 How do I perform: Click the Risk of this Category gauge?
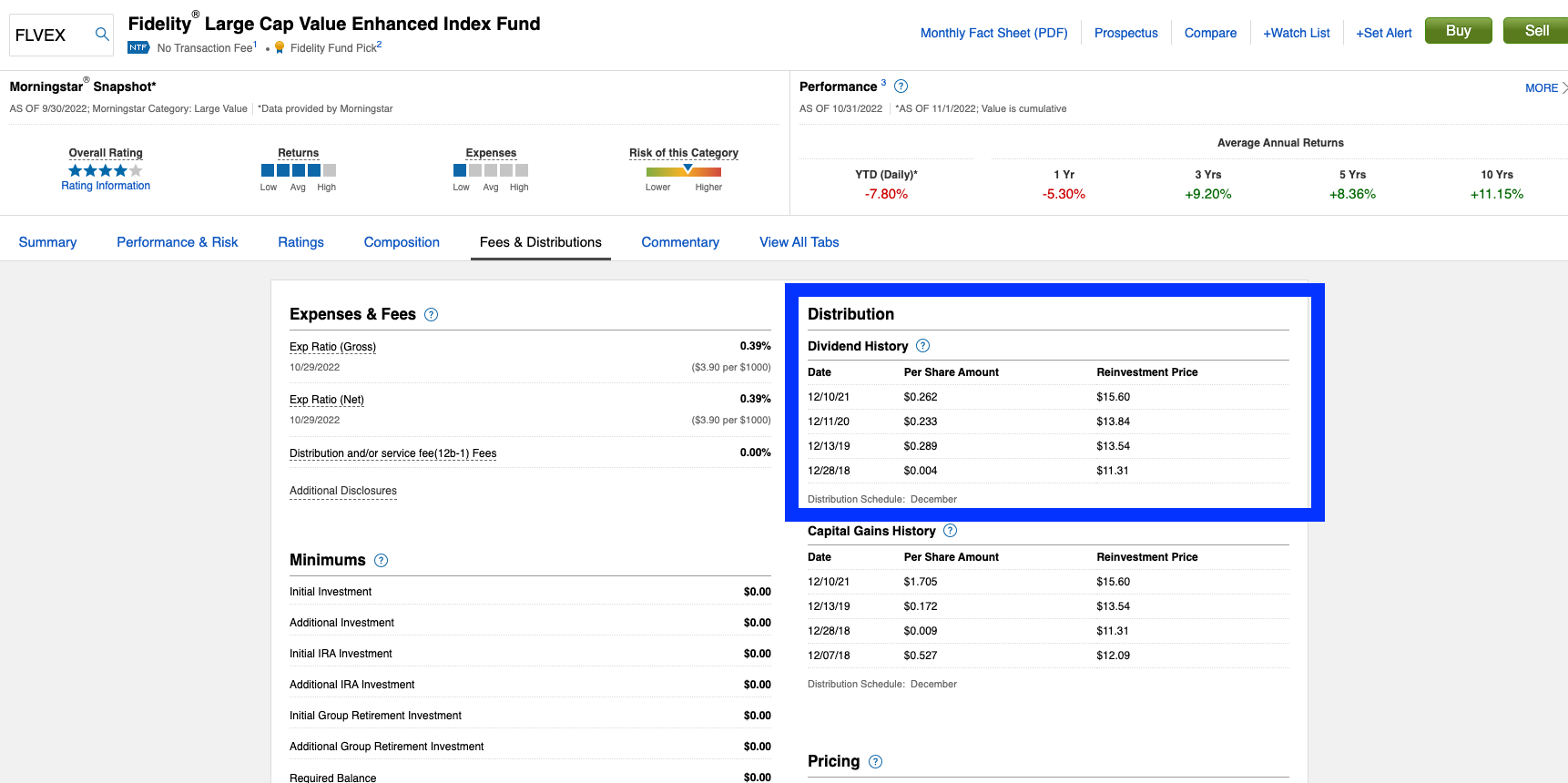tap(683, 171)
